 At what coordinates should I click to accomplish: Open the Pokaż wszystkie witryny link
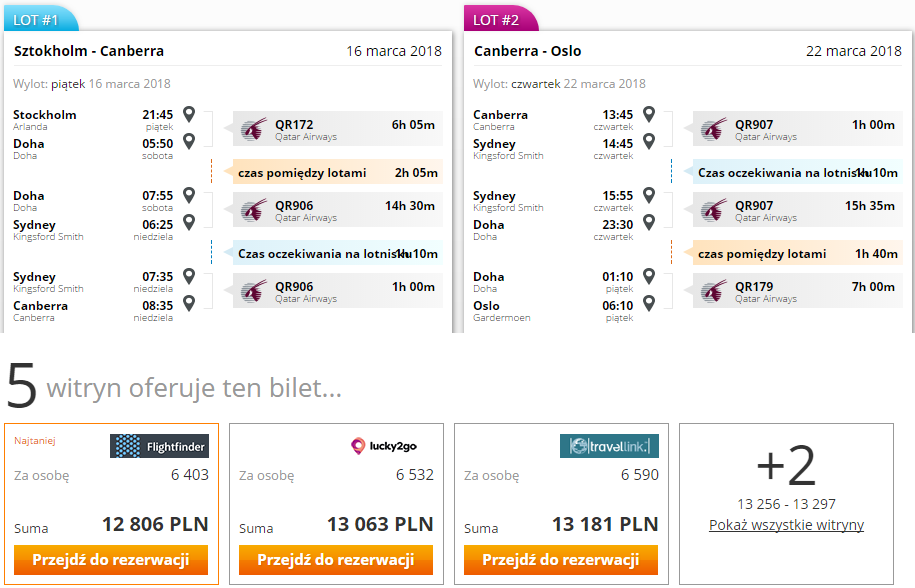[786, 525]
